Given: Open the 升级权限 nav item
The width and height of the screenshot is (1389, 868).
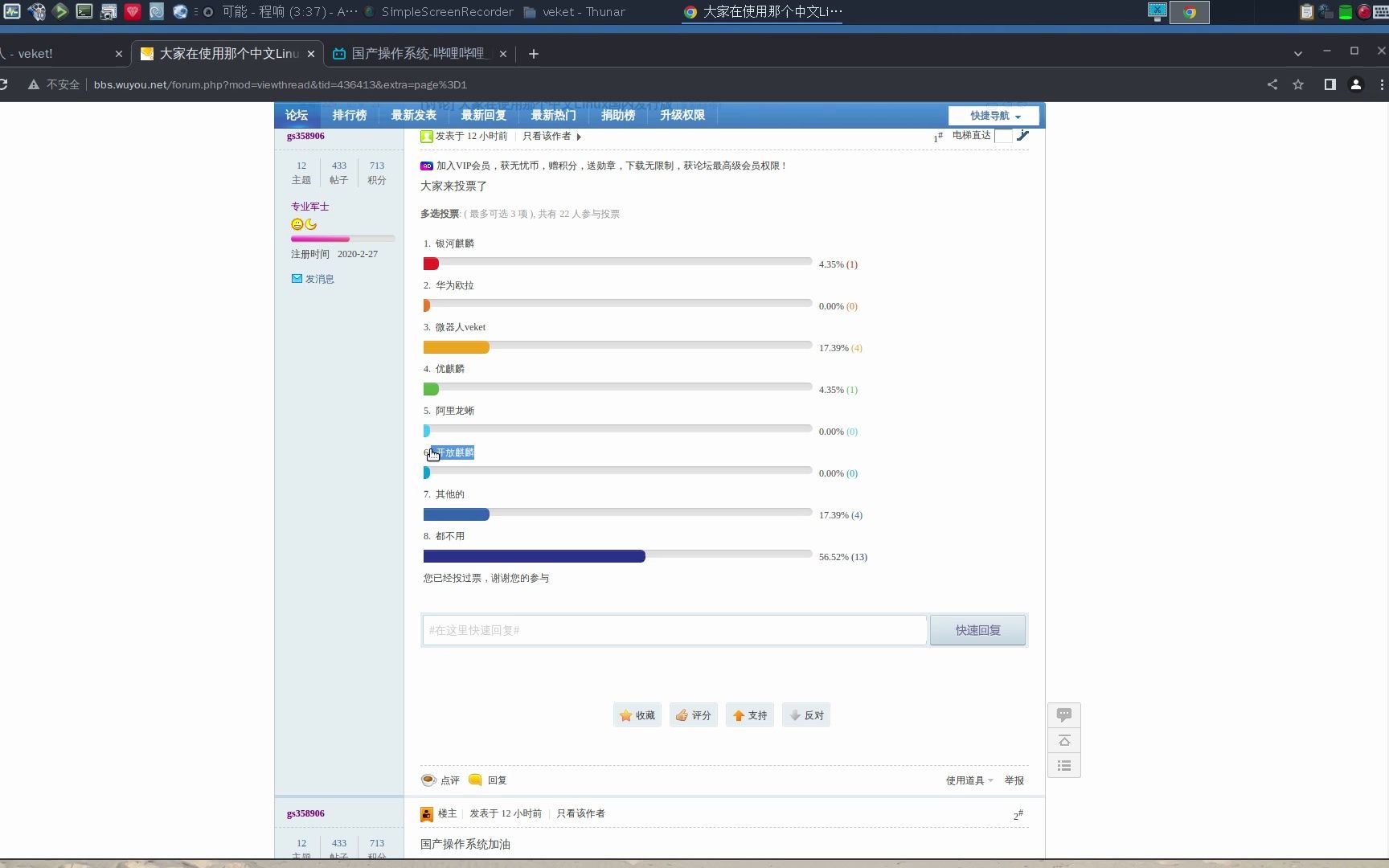Looking at the screenshot, I should point(682,115).
